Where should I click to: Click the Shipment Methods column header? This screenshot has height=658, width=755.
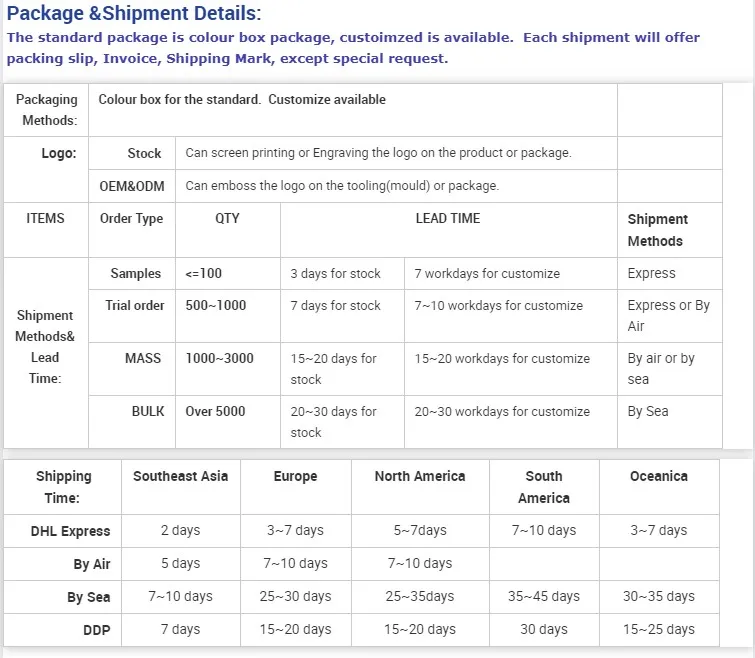click(x=657, y=230)
